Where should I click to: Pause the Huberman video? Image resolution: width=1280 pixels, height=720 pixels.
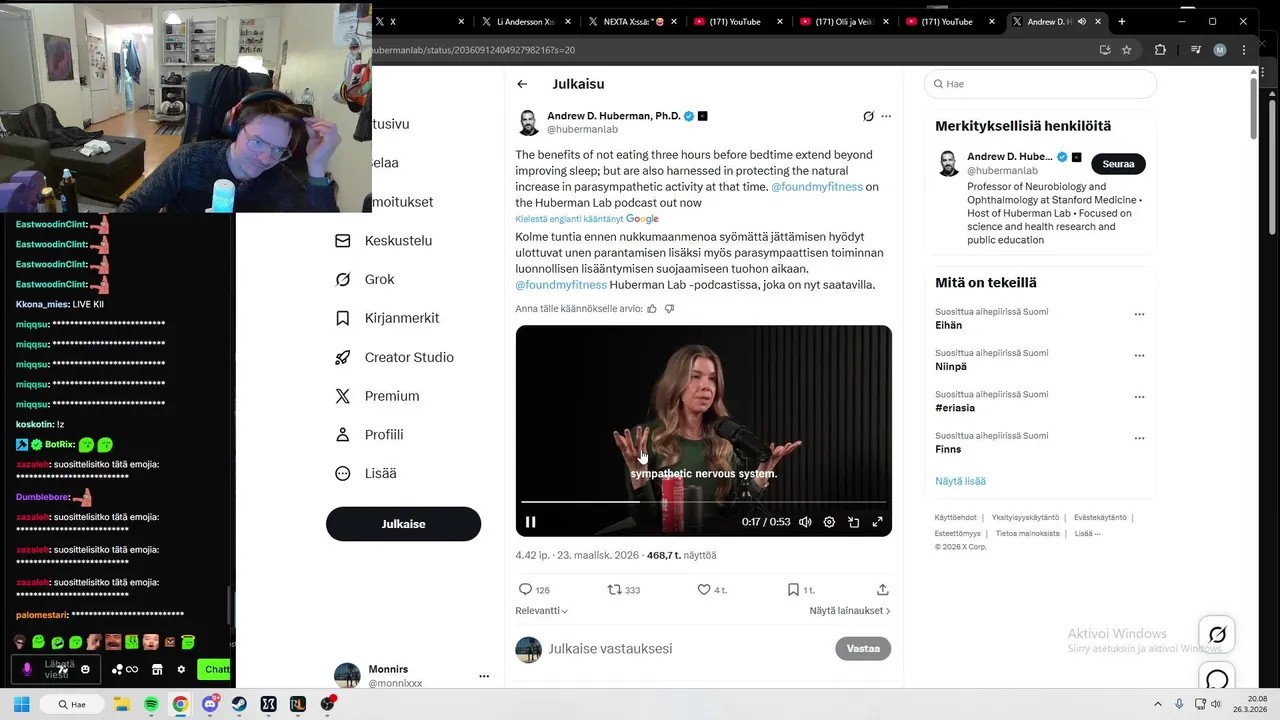point(531,522)
